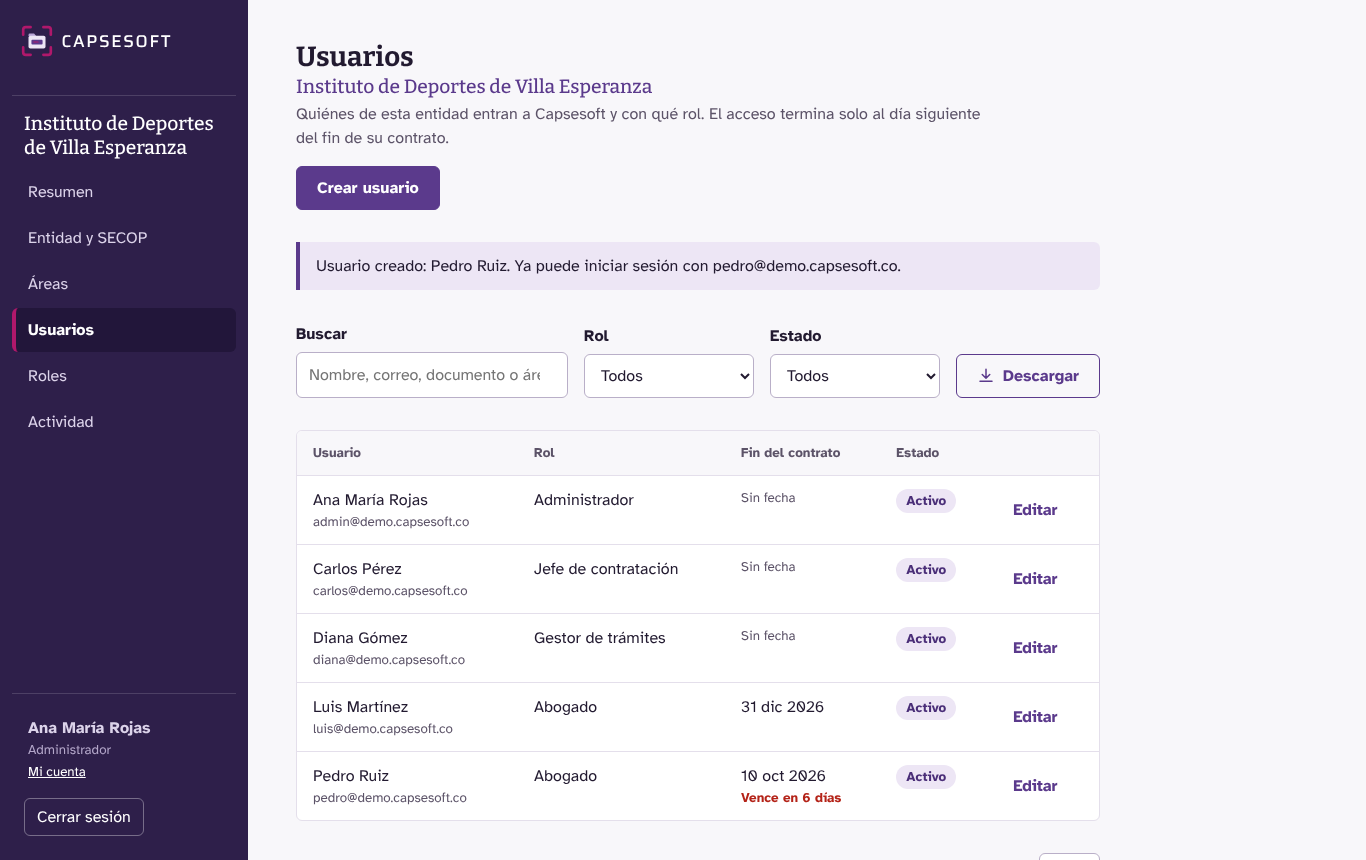Open the Rol filter dropdown
Image resolution: width=1366 pixels, height=860 pixels.
click(669, 376)
